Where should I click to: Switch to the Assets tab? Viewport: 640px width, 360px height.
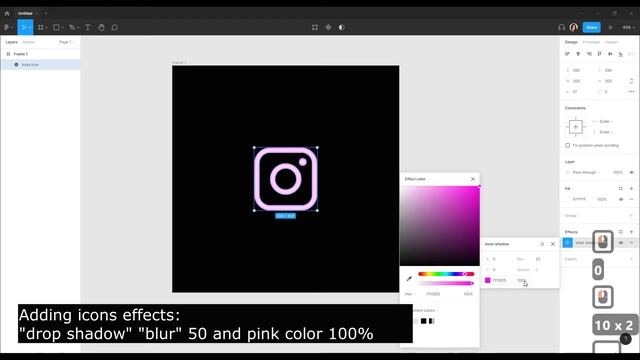click(x=29, y=42)
